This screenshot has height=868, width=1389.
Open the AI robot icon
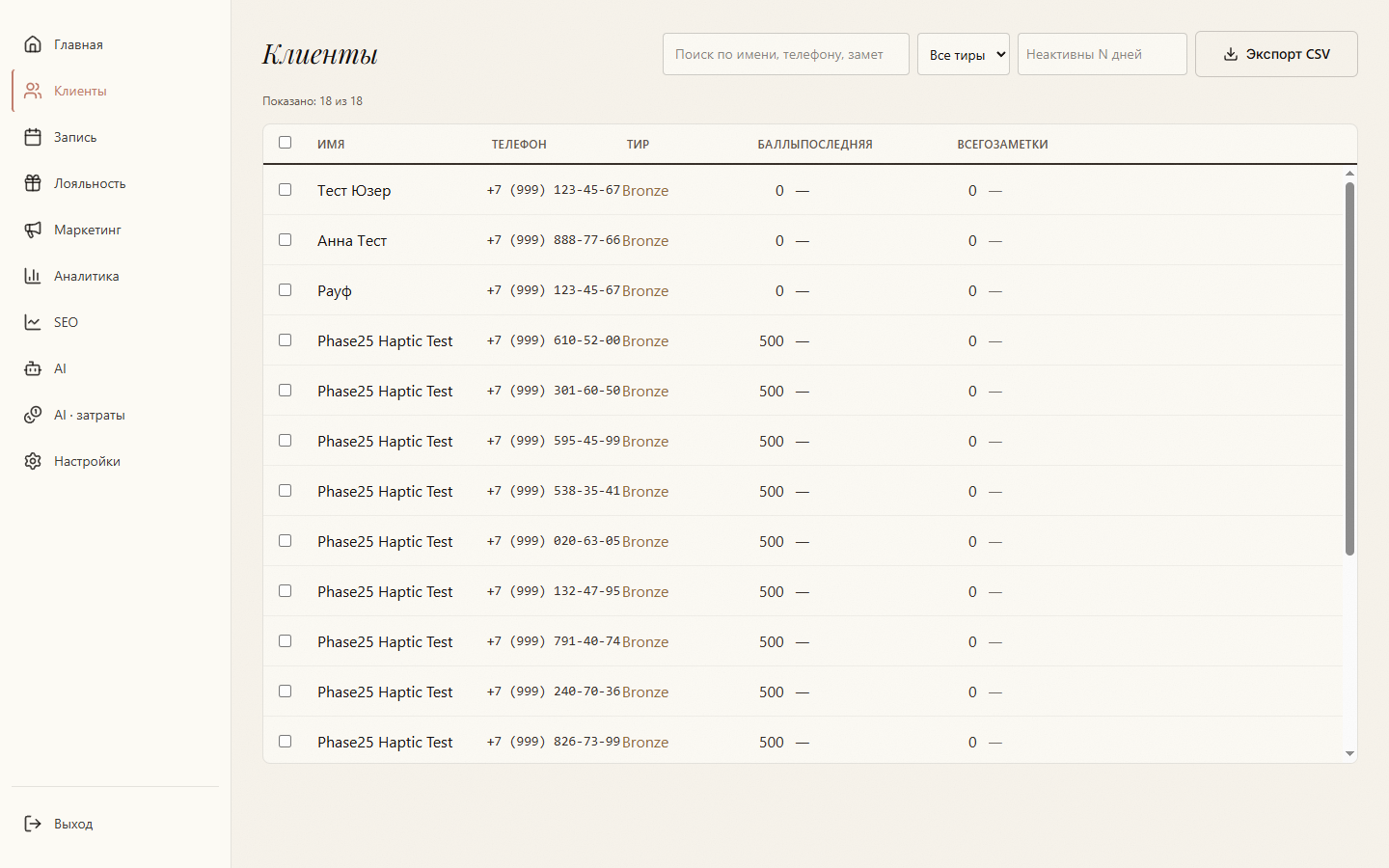[x=33, y=368]
